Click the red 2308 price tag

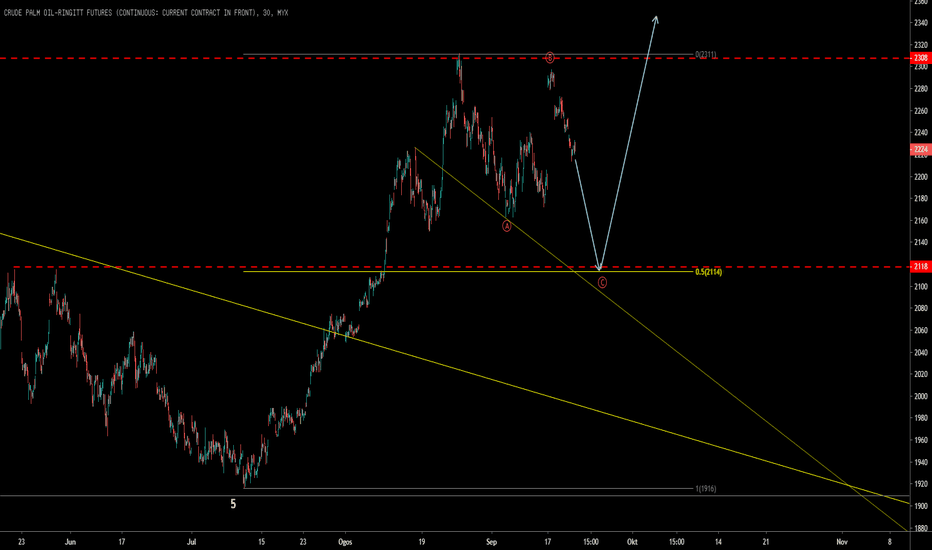tap(921, 58)
